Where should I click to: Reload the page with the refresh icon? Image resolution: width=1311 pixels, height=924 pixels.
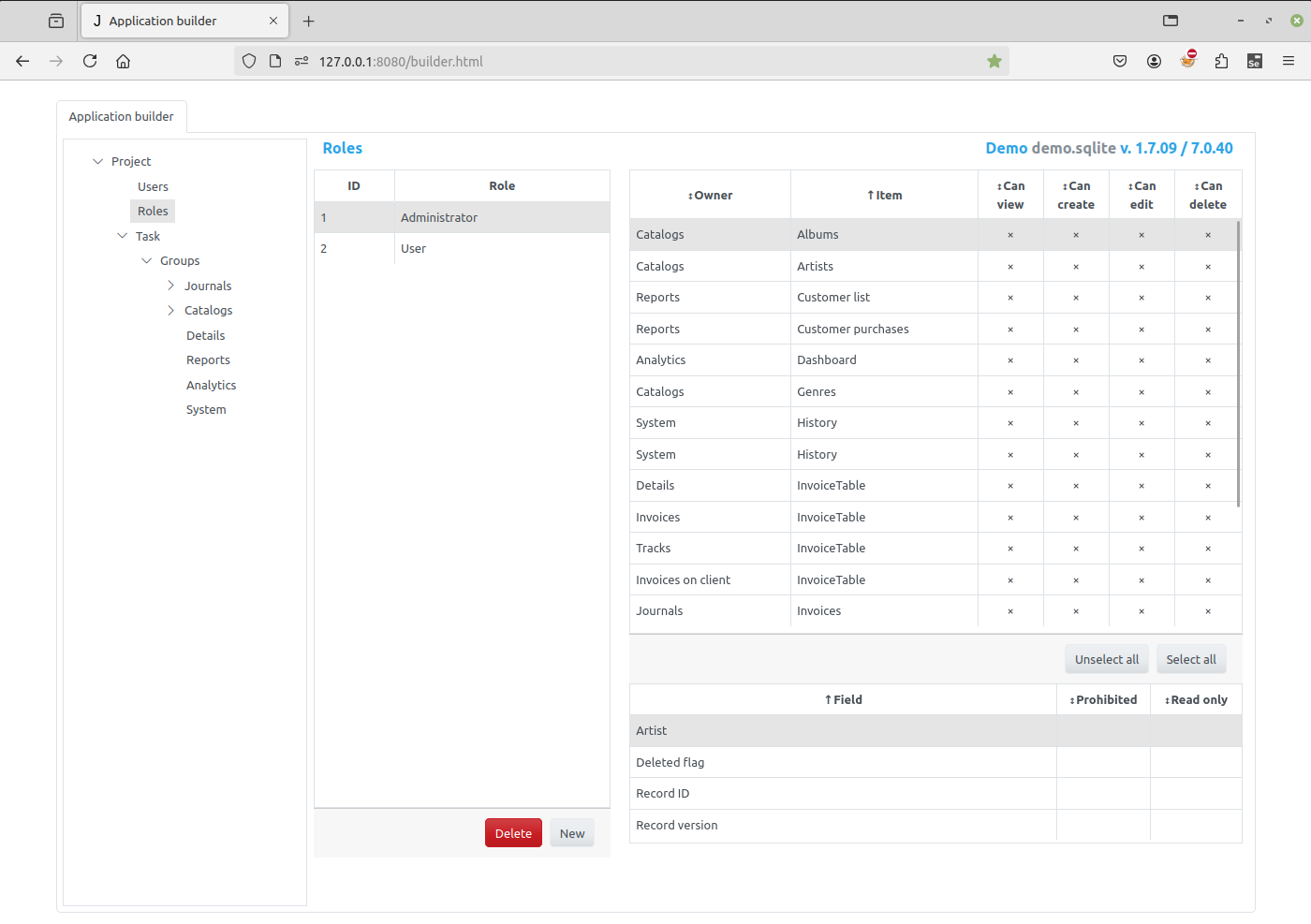(x=90, y=61)
